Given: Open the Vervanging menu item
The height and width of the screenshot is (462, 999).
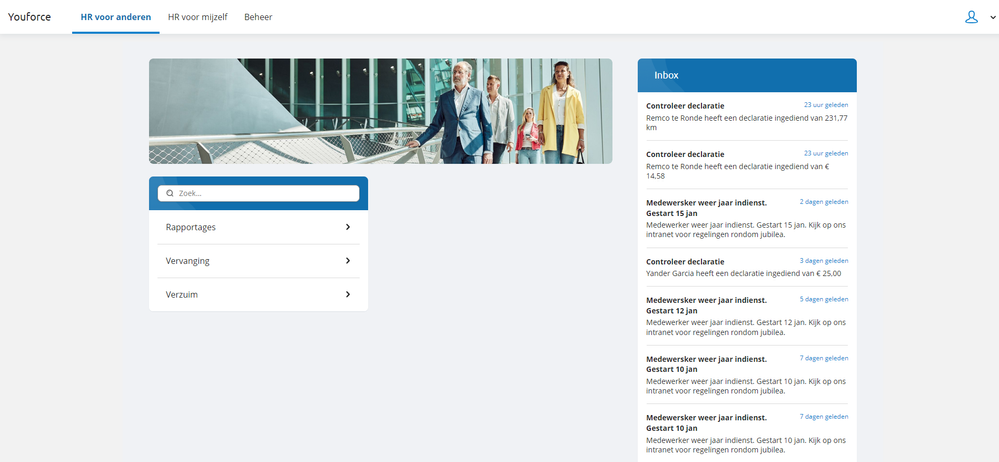Looking at the screenshot, I should pyautogui.click(x=259, y=261).
